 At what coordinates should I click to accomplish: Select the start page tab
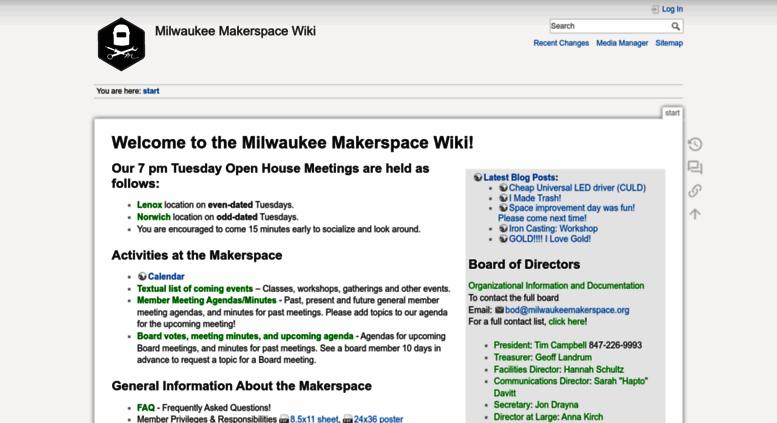tap(672, 113)
